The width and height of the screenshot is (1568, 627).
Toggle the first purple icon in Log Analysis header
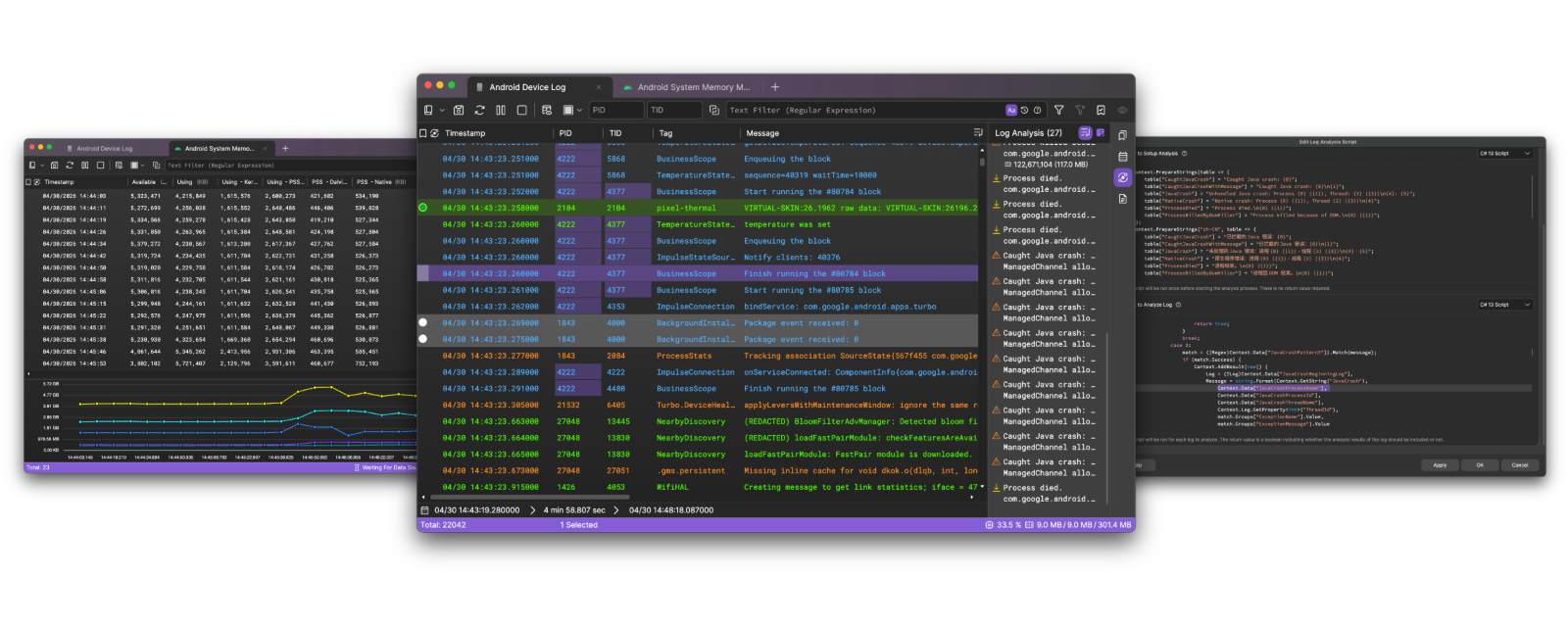(1085, 132)
